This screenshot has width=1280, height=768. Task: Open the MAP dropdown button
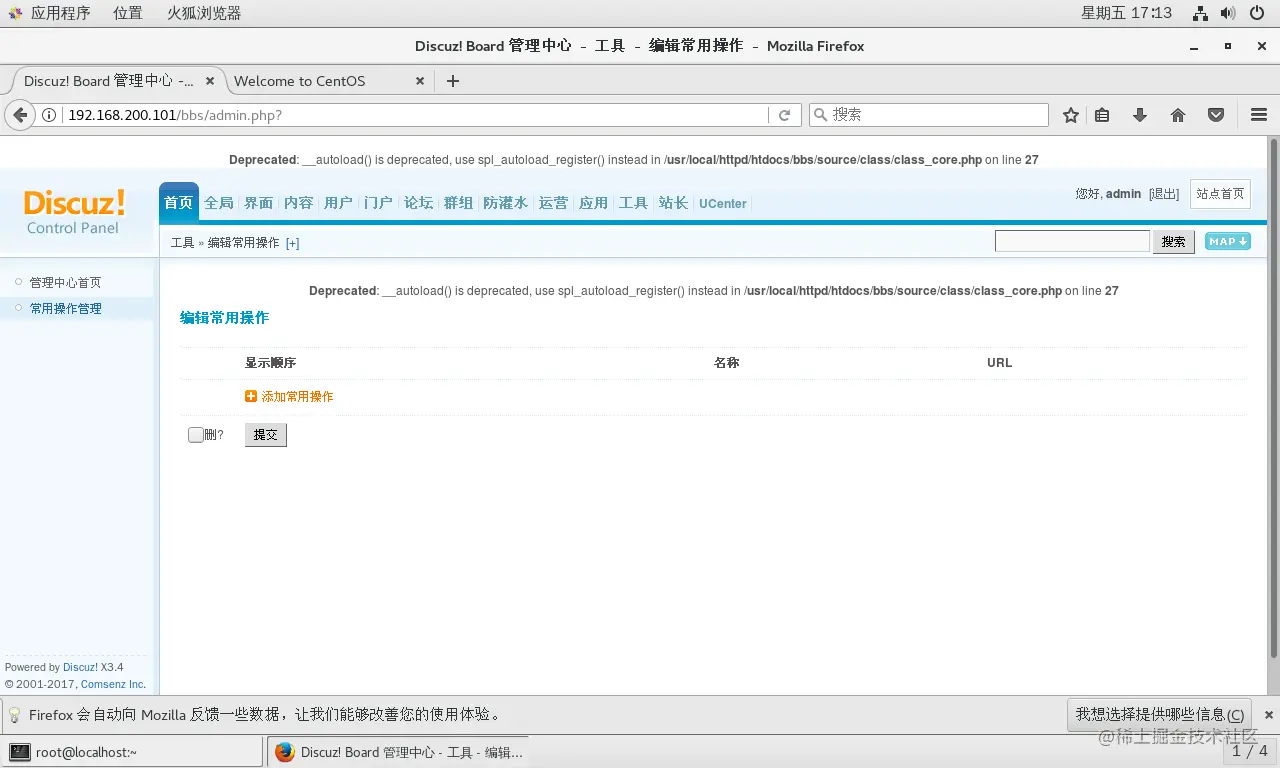(1228, 241)
